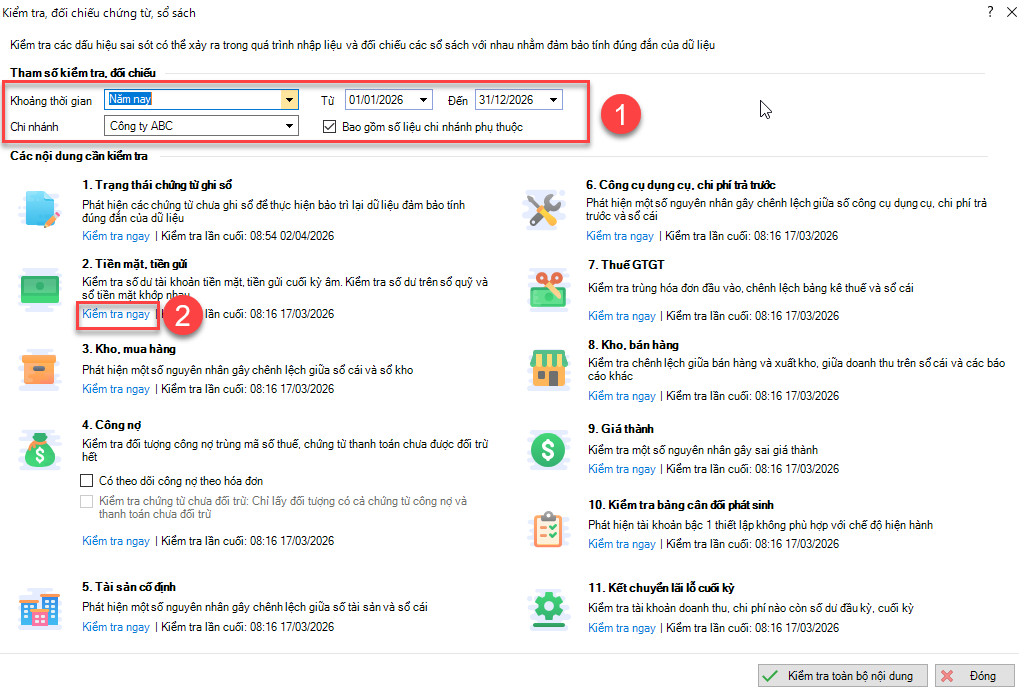The height and width of the screenshot is (694, 1019).
Task: Click the heading 10. Kiểm tra bảng cân đối phát sinh
Action: coord(680,505)
